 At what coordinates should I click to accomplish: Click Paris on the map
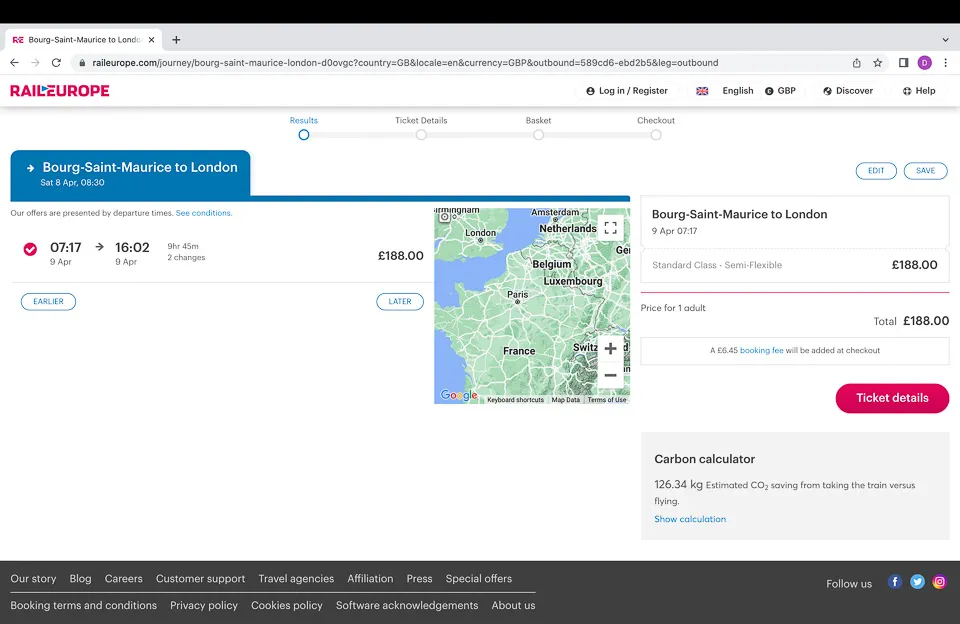tap(517, 296)
